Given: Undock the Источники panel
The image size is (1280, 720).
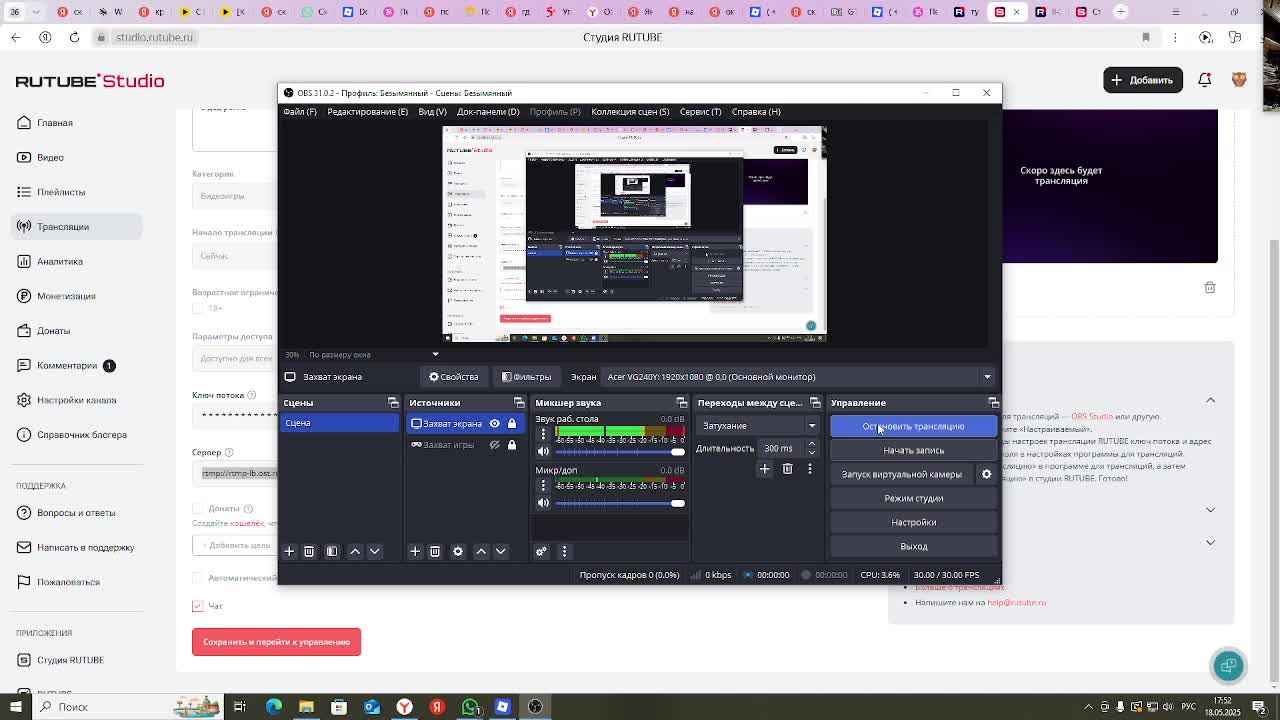Looking at the screenshot, I should [519, 403].
